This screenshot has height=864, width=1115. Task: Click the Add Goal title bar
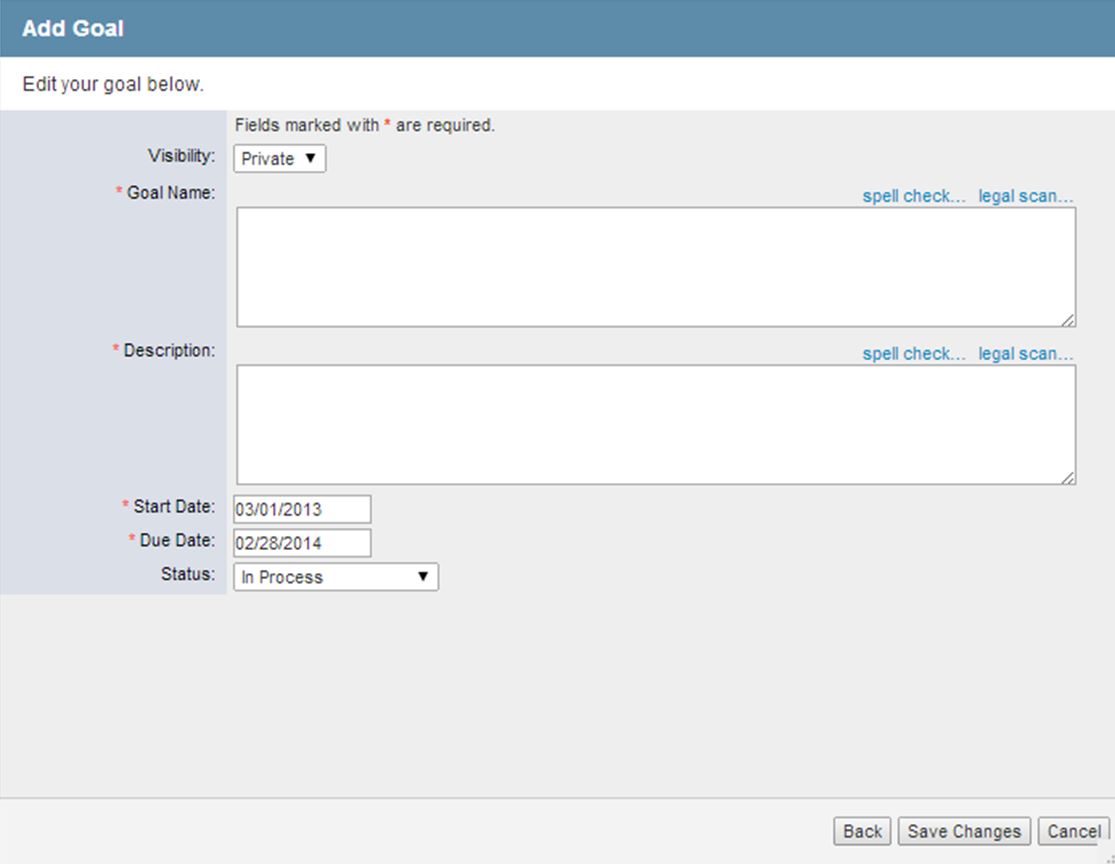click(x=557, y=28)
